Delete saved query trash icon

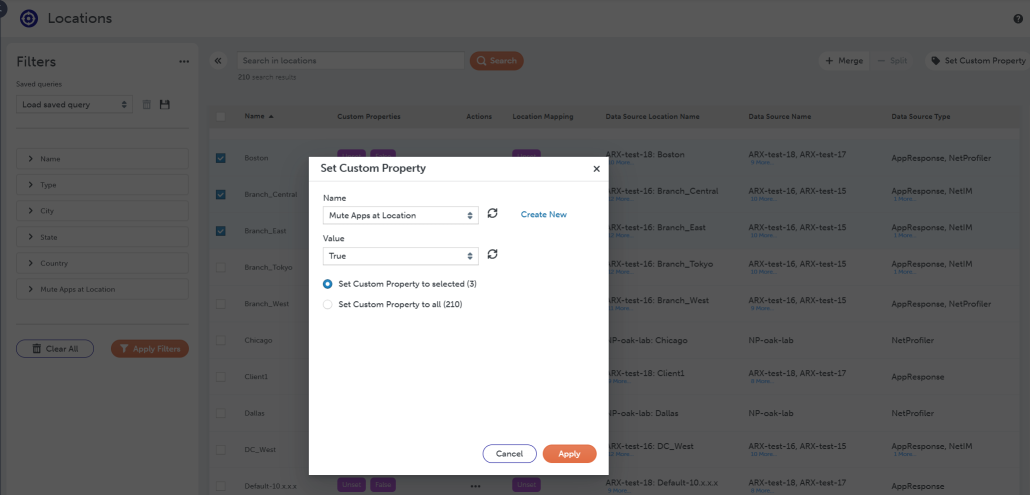click(146, 104)
